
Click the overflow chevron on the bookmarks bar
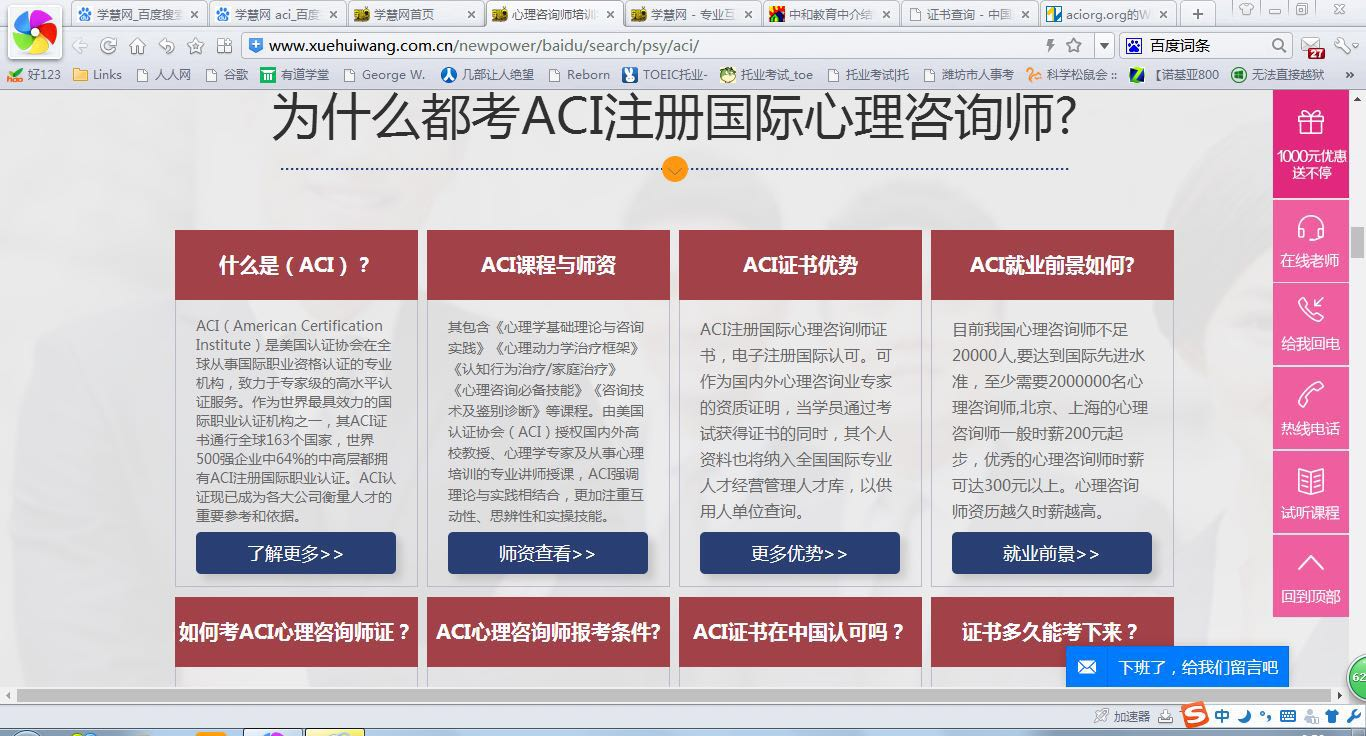1351,74
